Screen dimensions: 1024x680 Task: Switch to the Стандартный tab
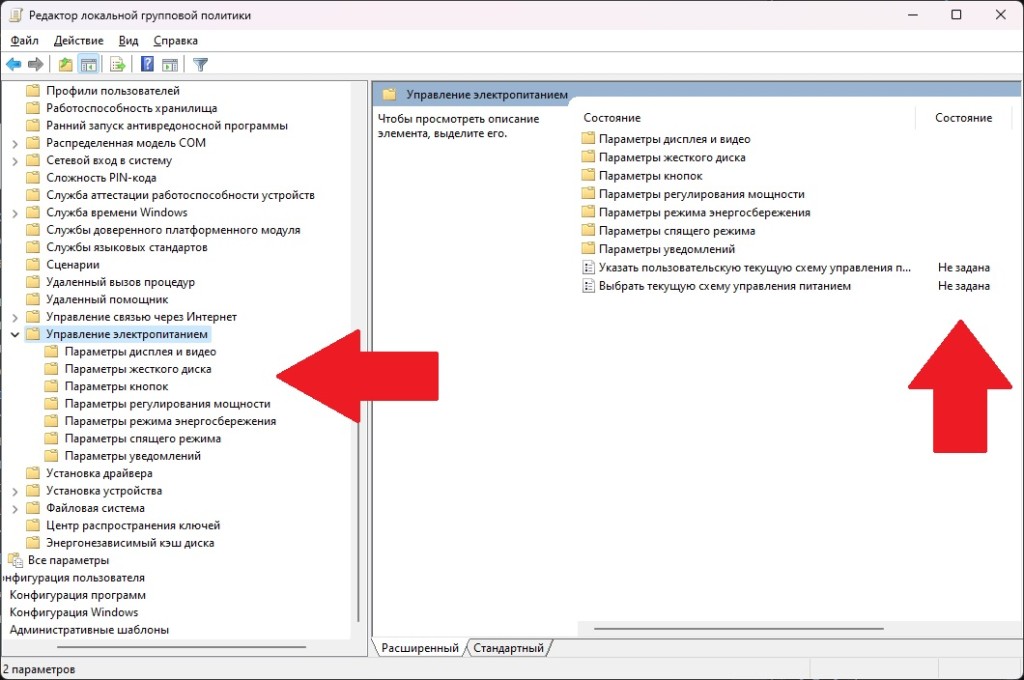click(x=509, y=648)
